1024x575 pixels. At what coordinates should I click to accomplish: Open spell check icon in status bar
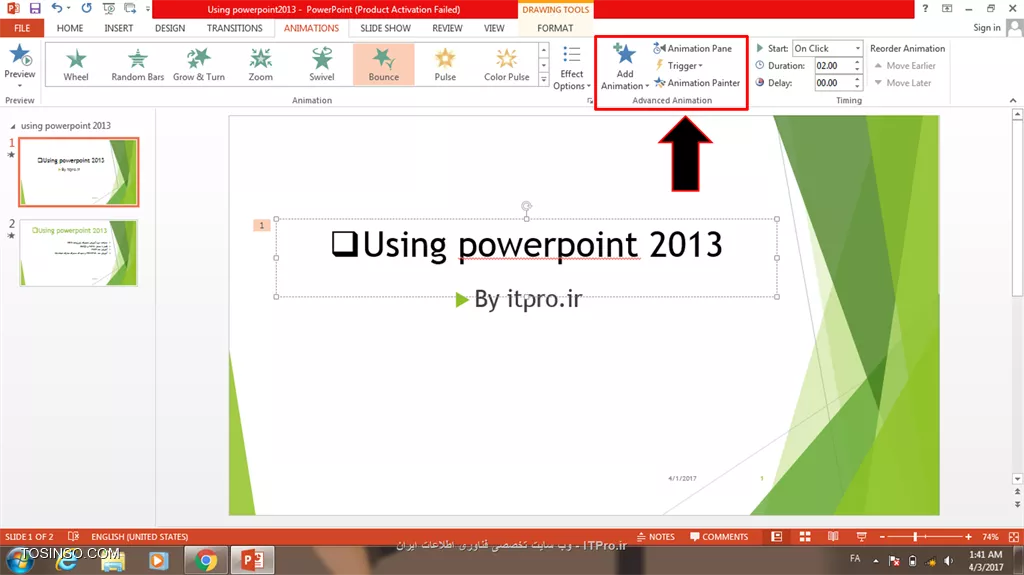(73, 536)
